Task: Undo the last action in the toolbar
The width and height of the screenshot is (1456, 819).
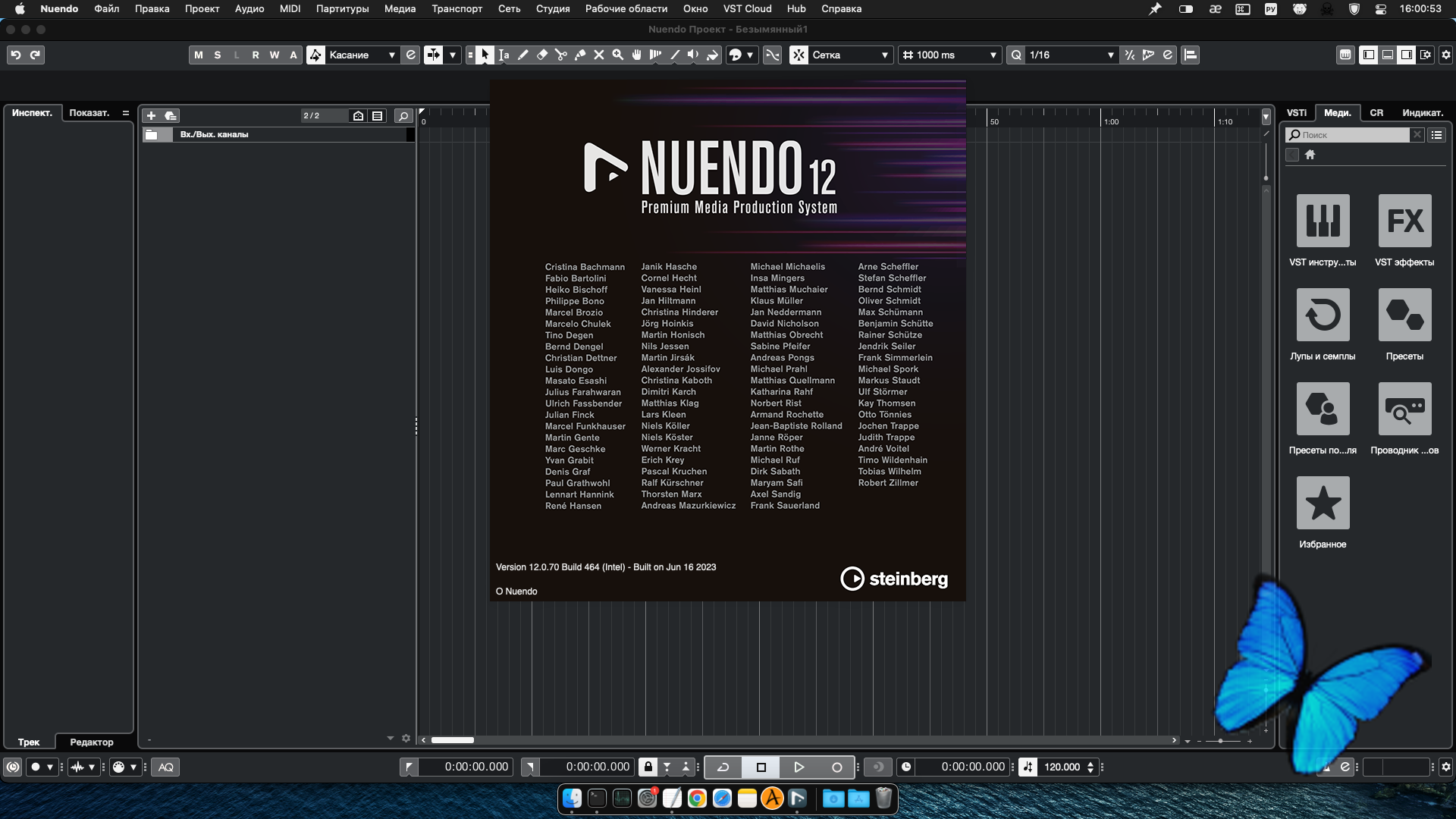Action: click(16, 55)
